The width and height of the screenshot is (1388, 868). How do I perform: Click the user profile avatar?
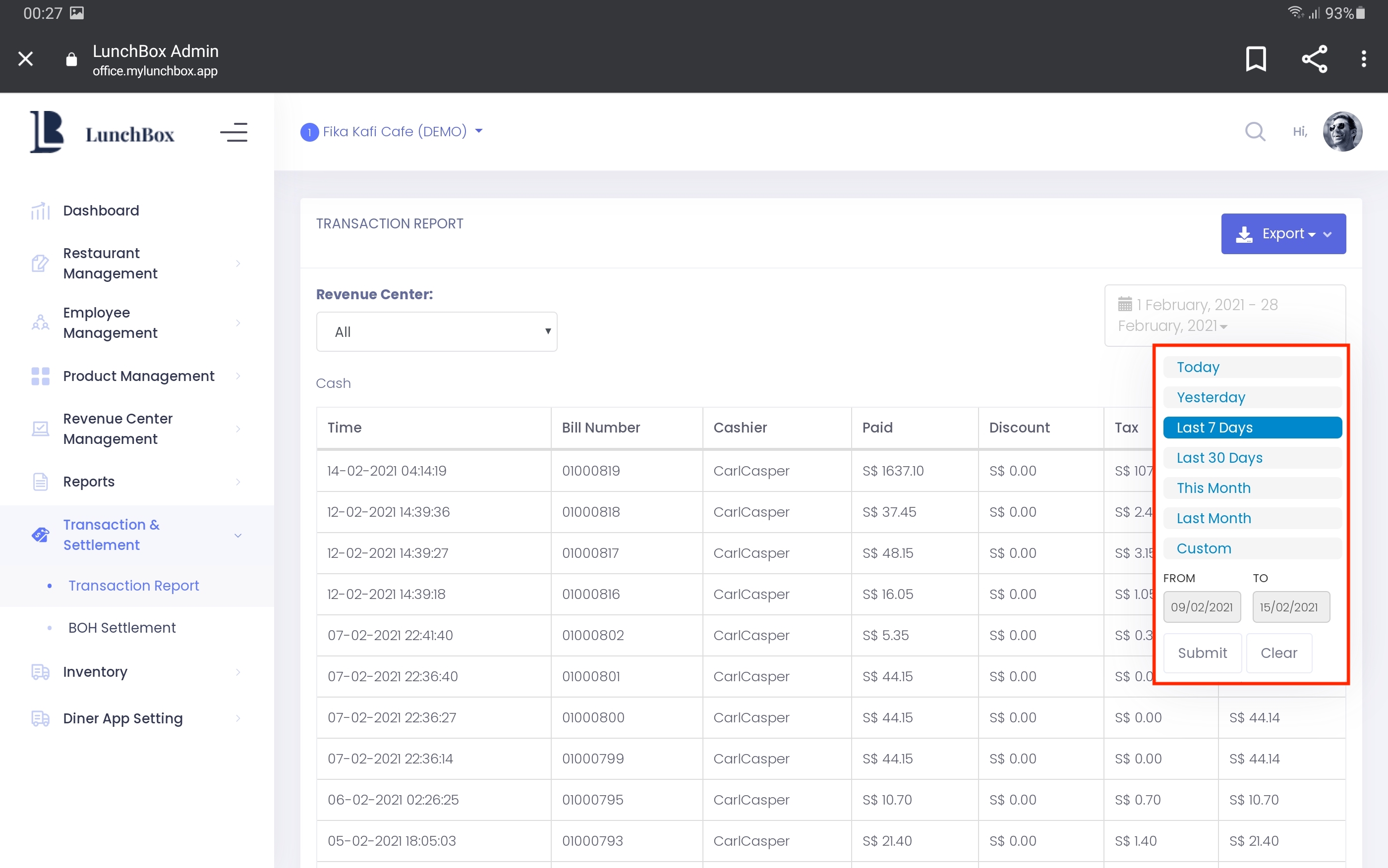(x=1342, y=131)
